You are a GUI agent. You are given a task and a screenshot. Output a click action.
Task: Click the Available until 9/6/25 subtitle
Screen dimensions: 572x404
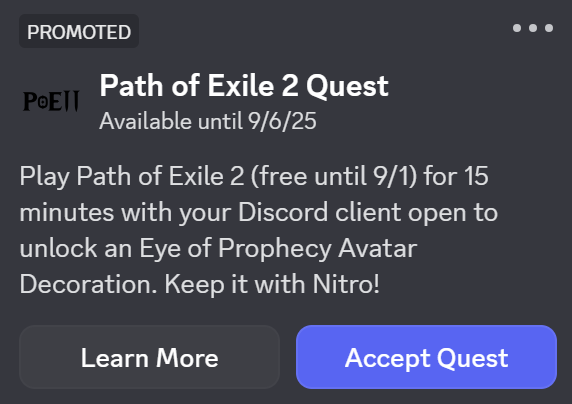coord(208,121)
